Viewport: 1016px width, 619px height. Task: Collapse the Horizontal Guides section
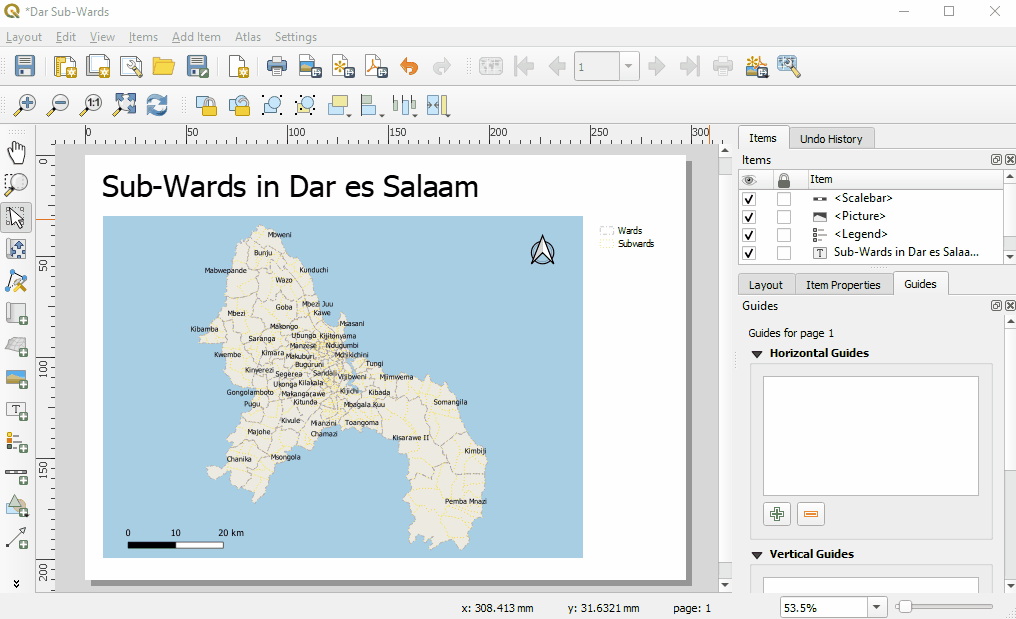[x=757, y=354]
